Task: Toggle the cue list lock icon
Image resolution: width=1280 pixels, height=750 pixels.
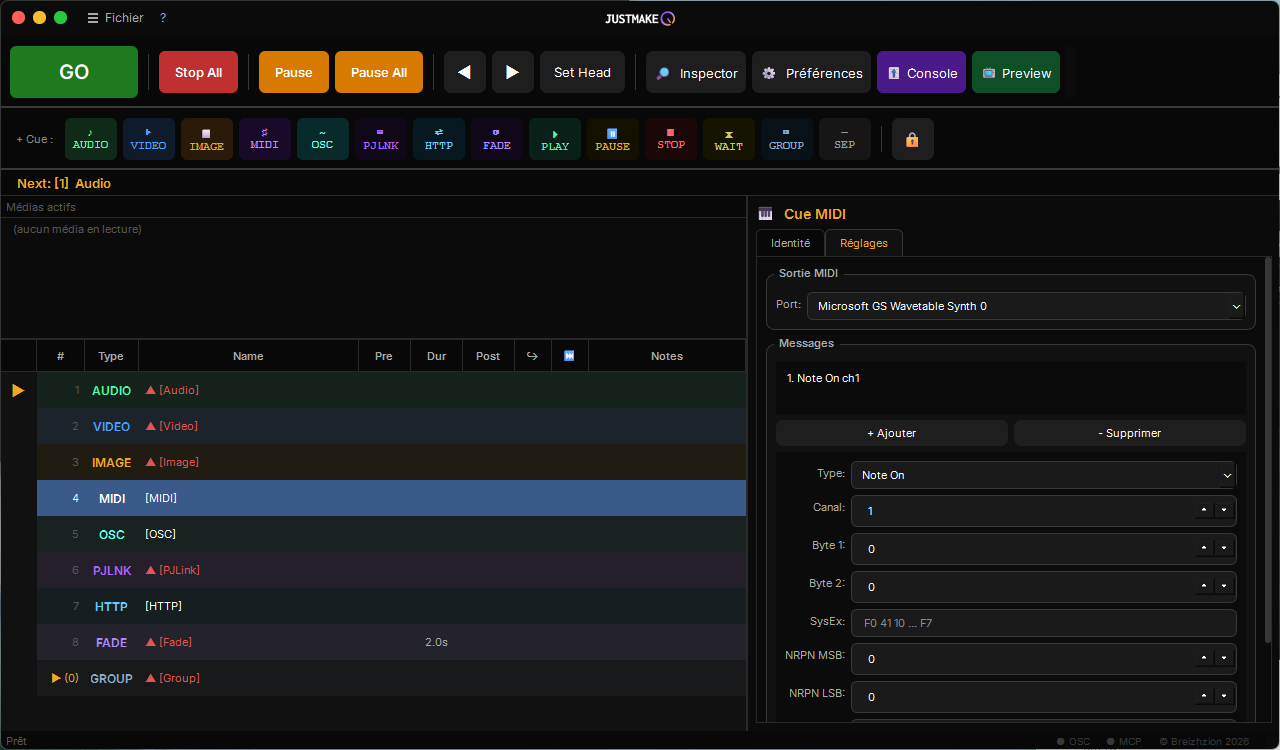Action: coord(912,140)
